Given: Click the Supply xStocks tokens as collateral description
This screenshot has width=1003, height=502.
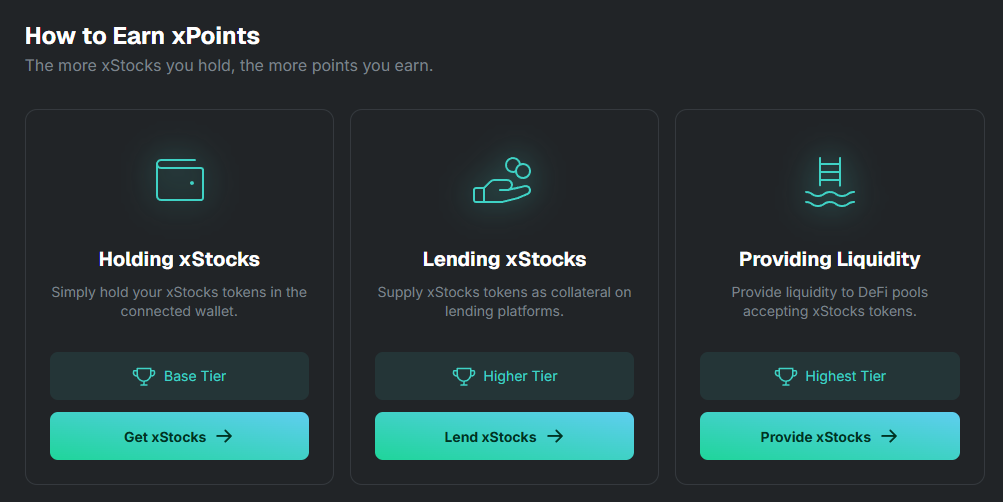Looking at the screenshot, I should click(504, 301).
